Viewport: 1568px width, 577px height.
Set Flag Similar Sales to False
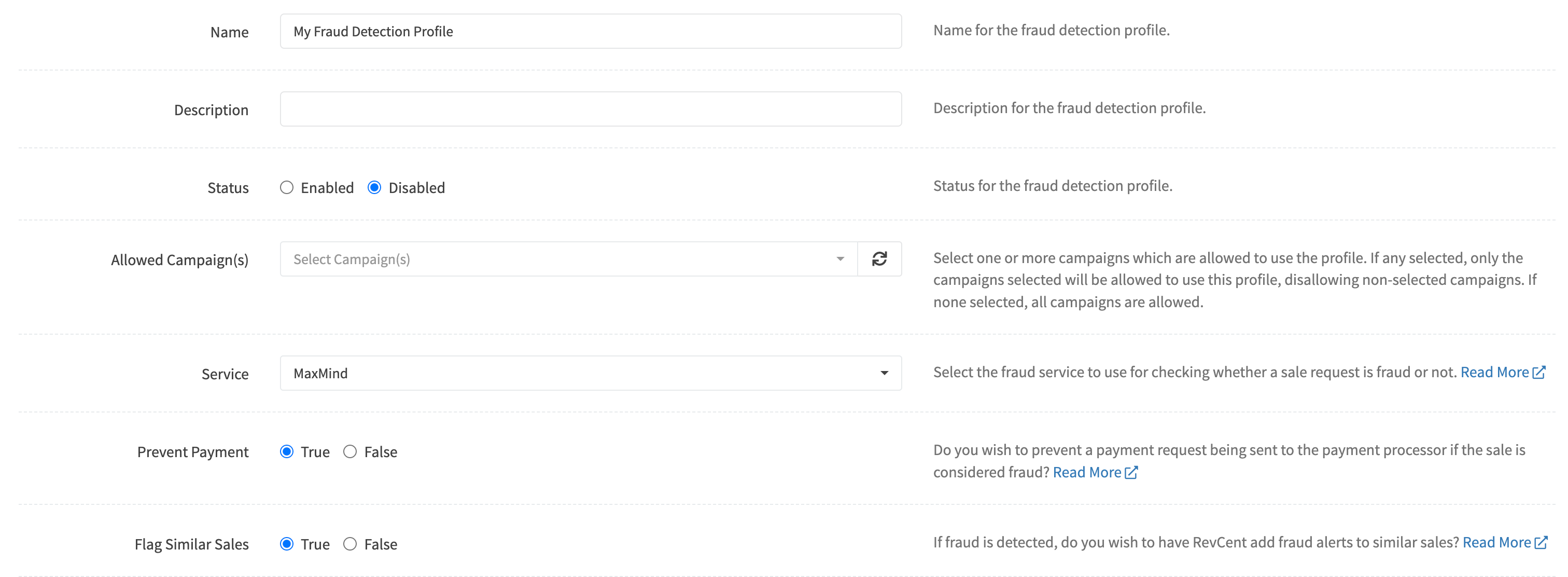(x=350, y=543)
